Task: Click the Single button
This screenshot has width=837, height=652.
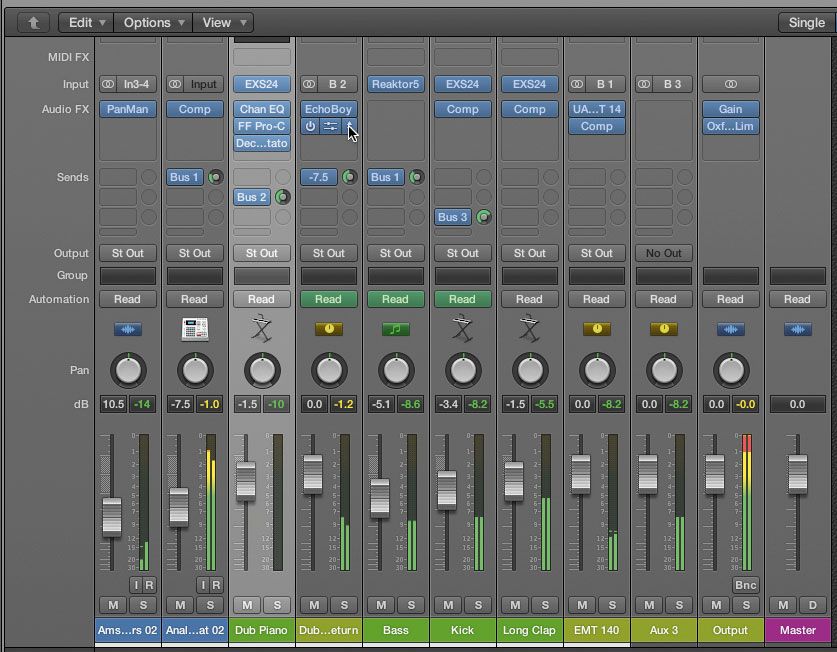Action: 805,21
